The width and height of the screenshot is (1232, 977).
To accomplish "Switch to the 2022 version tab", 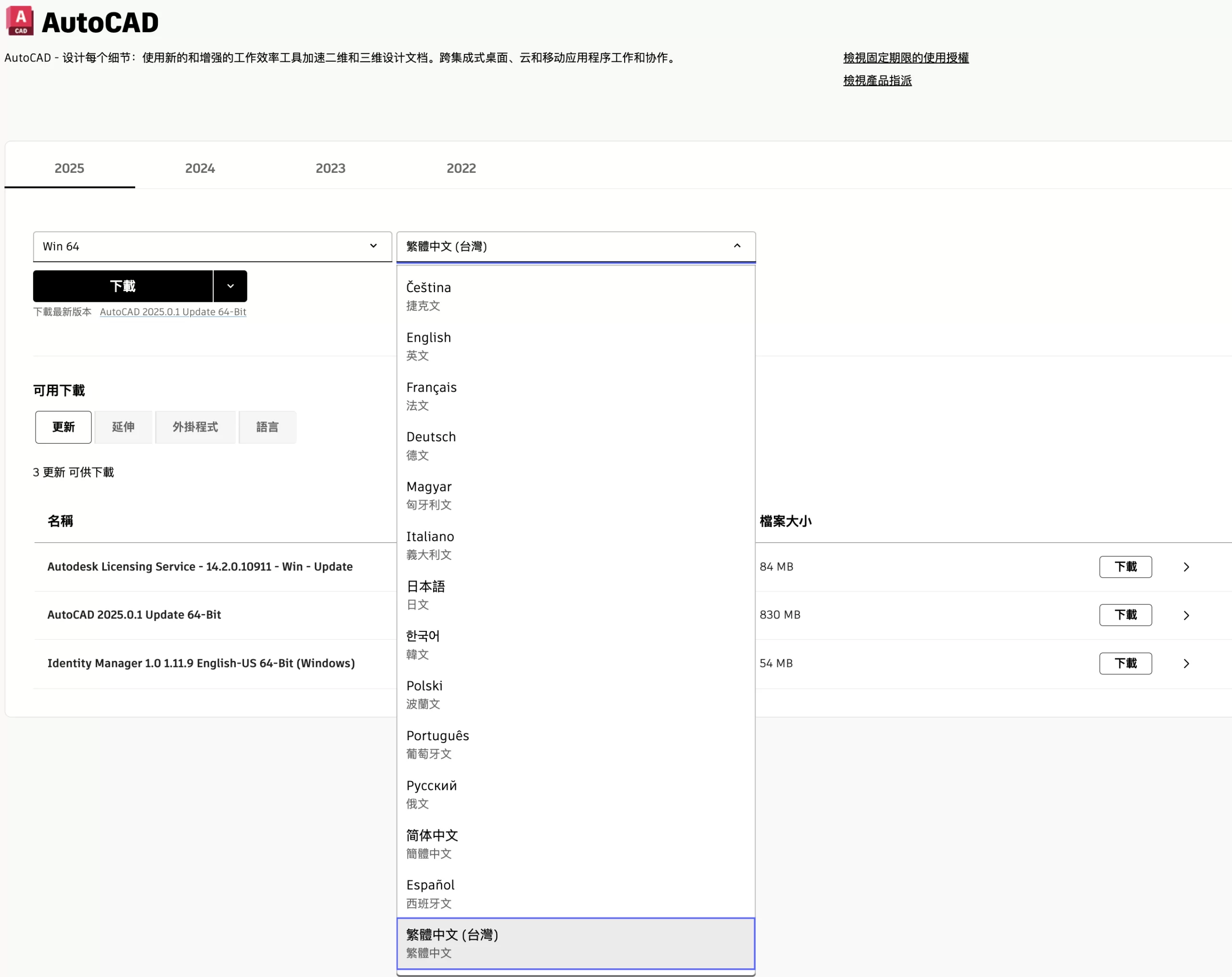I will [x=461, y=168].
